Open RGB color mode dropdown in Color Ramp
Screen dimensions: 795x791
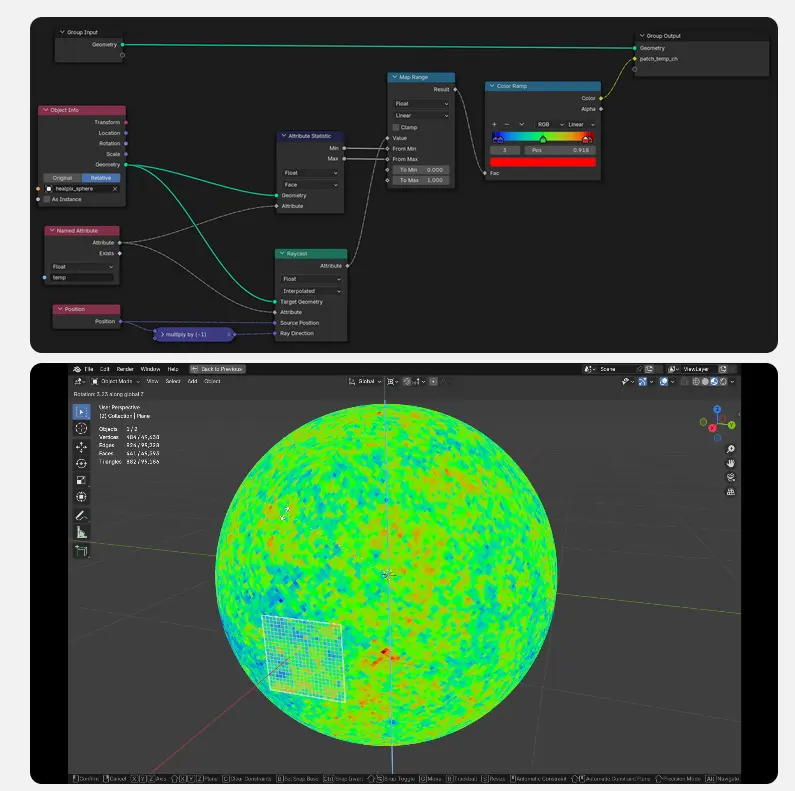click(x=548, y=124)
